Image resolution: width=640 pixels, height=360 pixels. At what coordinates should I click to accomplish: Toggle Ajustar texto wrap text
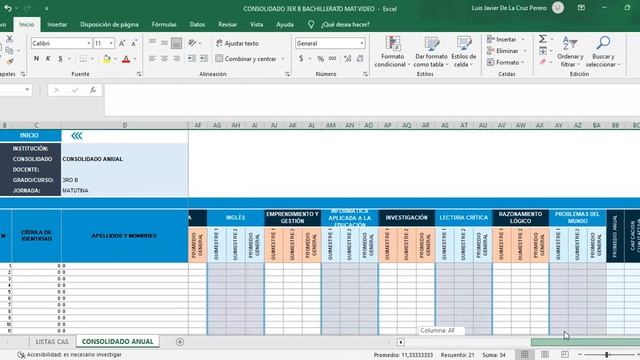[237, 43]
